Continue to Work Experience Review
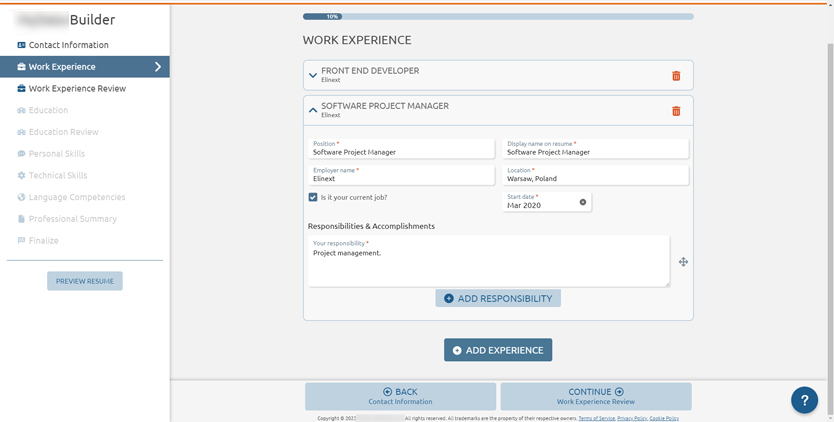Image resolution: width=834 pixels, height=422 pixels. [x=595, y=396]
